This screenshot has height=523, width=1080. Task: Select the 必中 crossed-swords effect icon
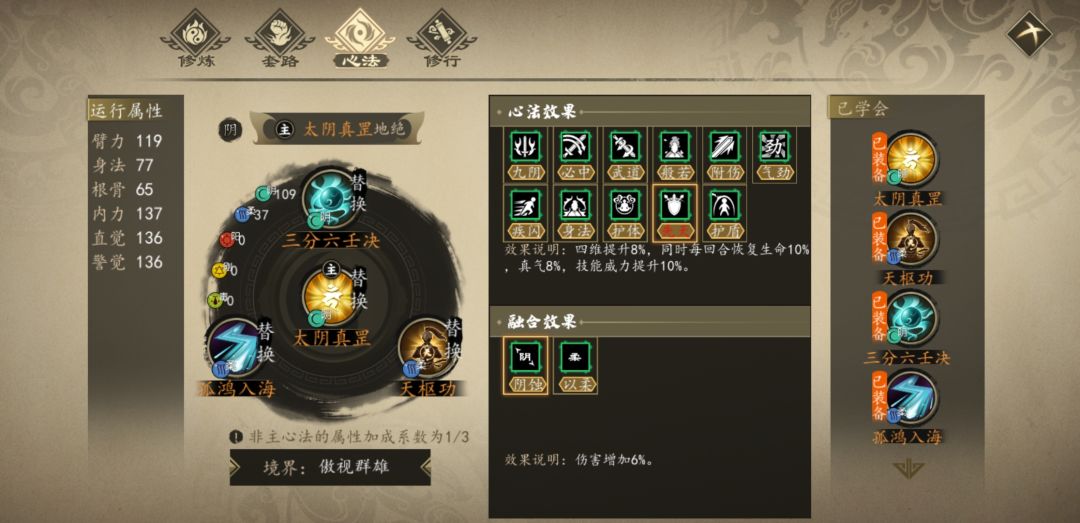click(x=576, y=154)
